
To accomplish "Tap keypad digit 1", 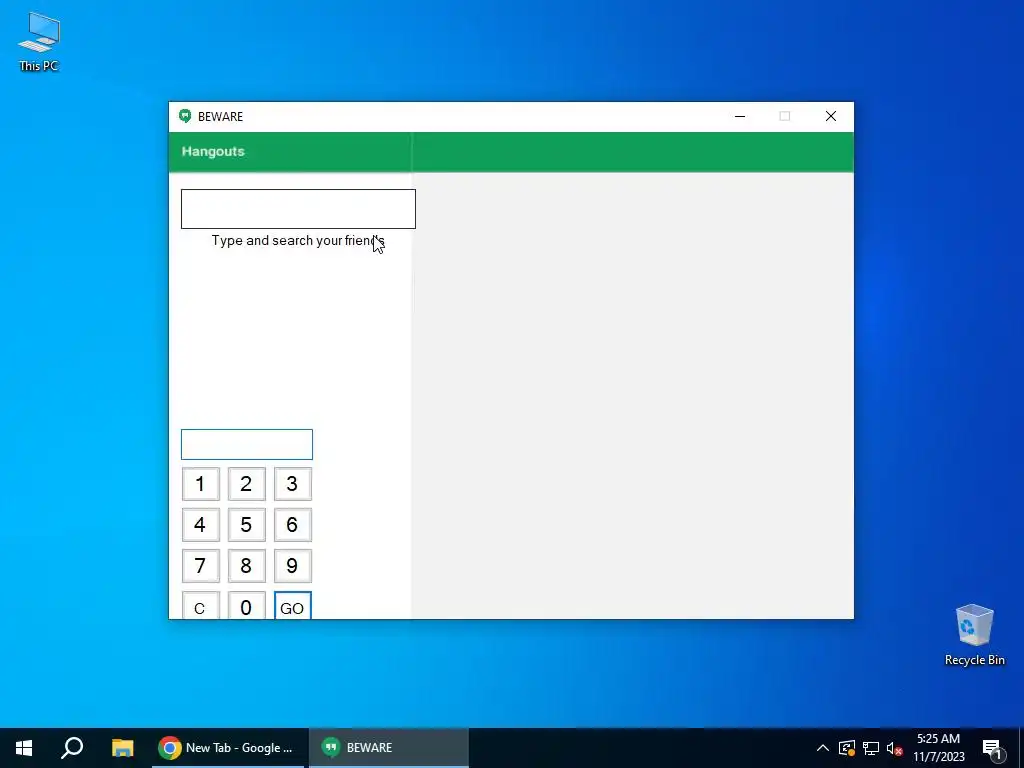I will pyautogui.click(x=200, y=484).
